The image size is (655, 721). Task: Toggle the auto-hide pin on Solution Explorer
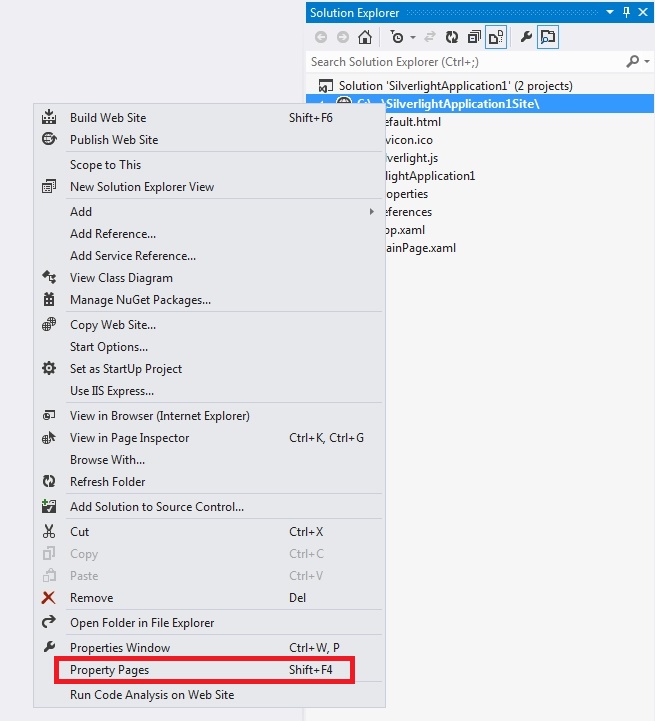tap(627, 13)
